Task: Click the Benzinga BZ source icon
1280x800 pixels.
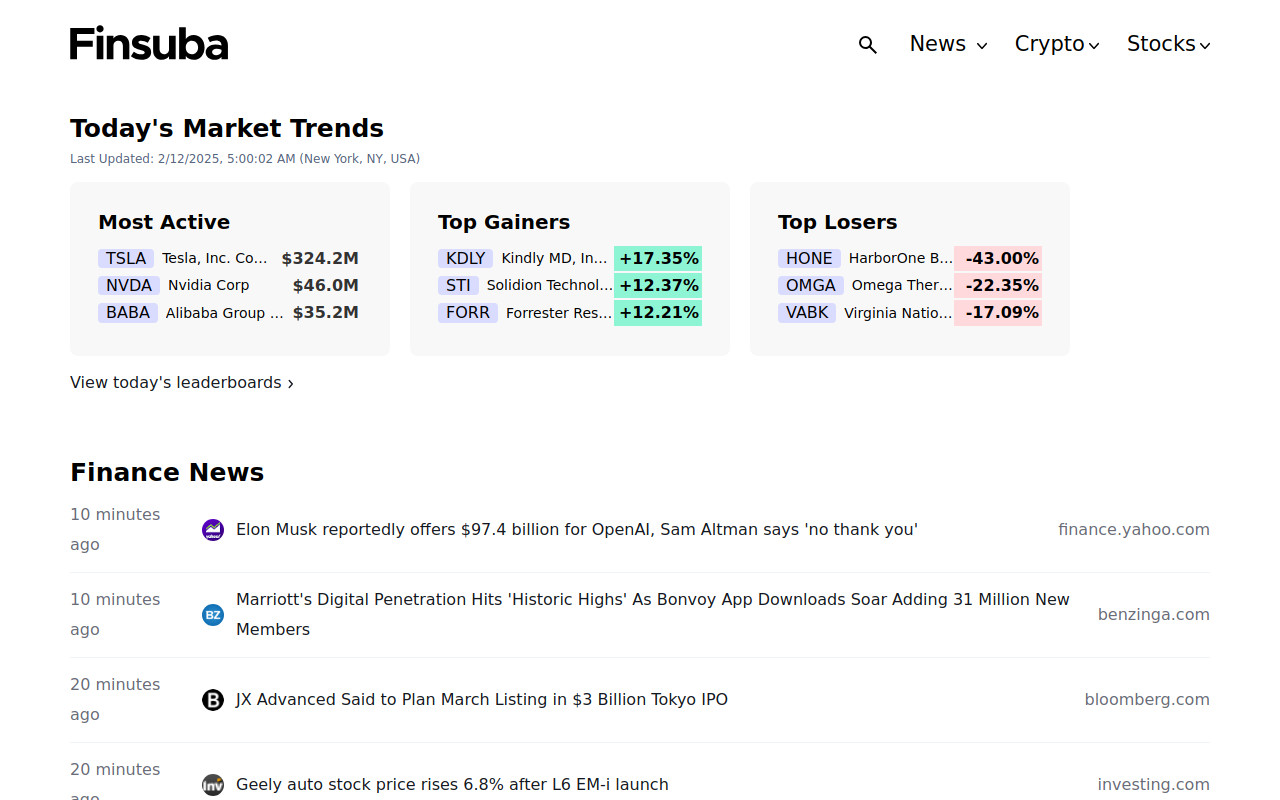Action: point(213,615)
